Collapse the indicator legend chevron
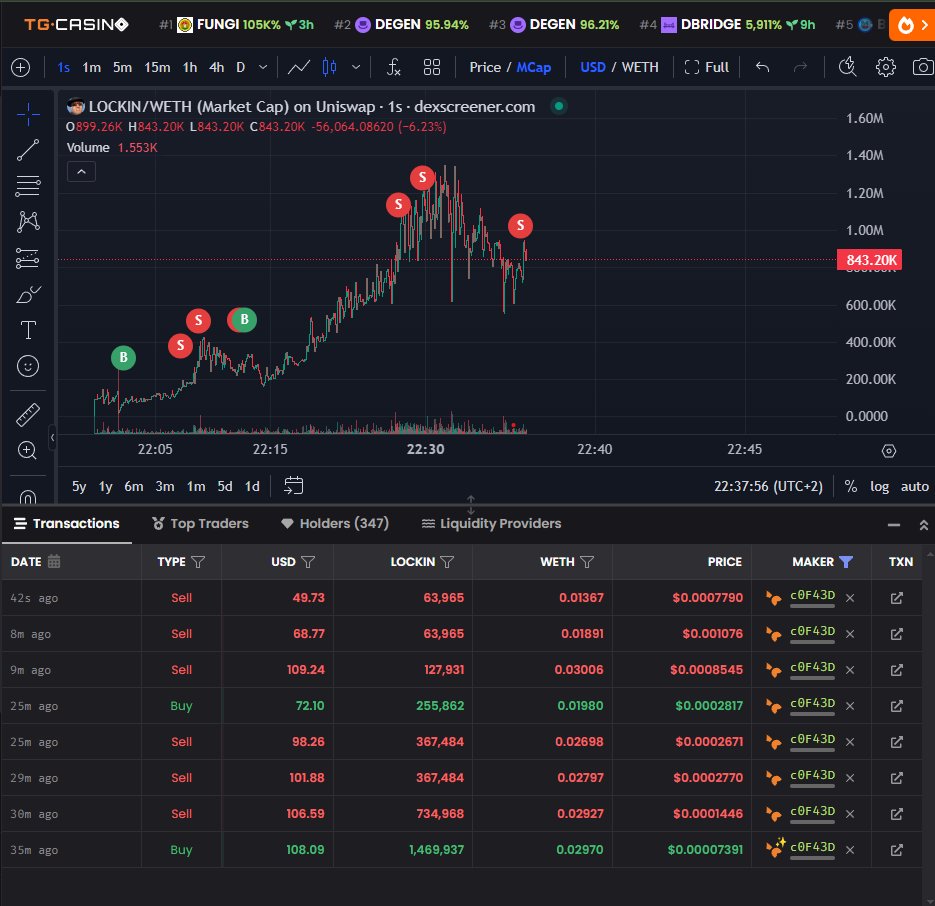Image resolution: width=935 pixels, height=906 pixels. click(x=82, y=172)
